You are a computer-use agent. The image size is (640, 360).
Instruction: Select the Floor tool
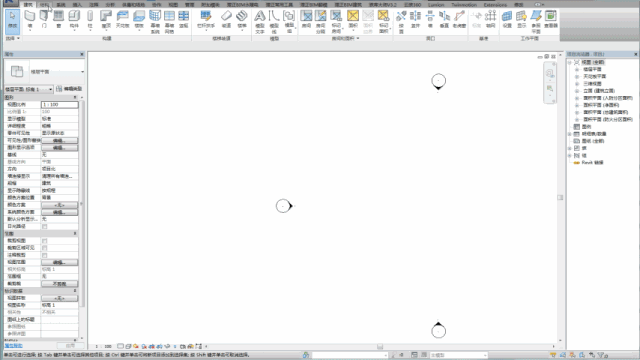[x=139, y=20]
